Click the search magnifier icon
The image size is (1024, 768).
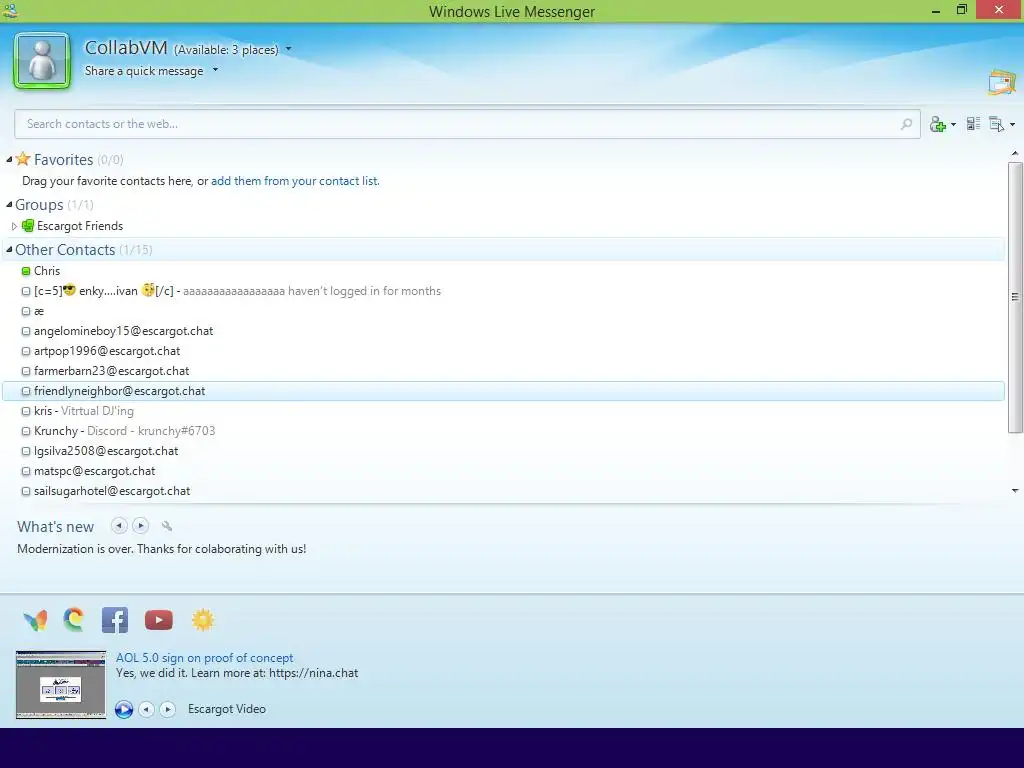pyautogui.click(x=906, y=124)
